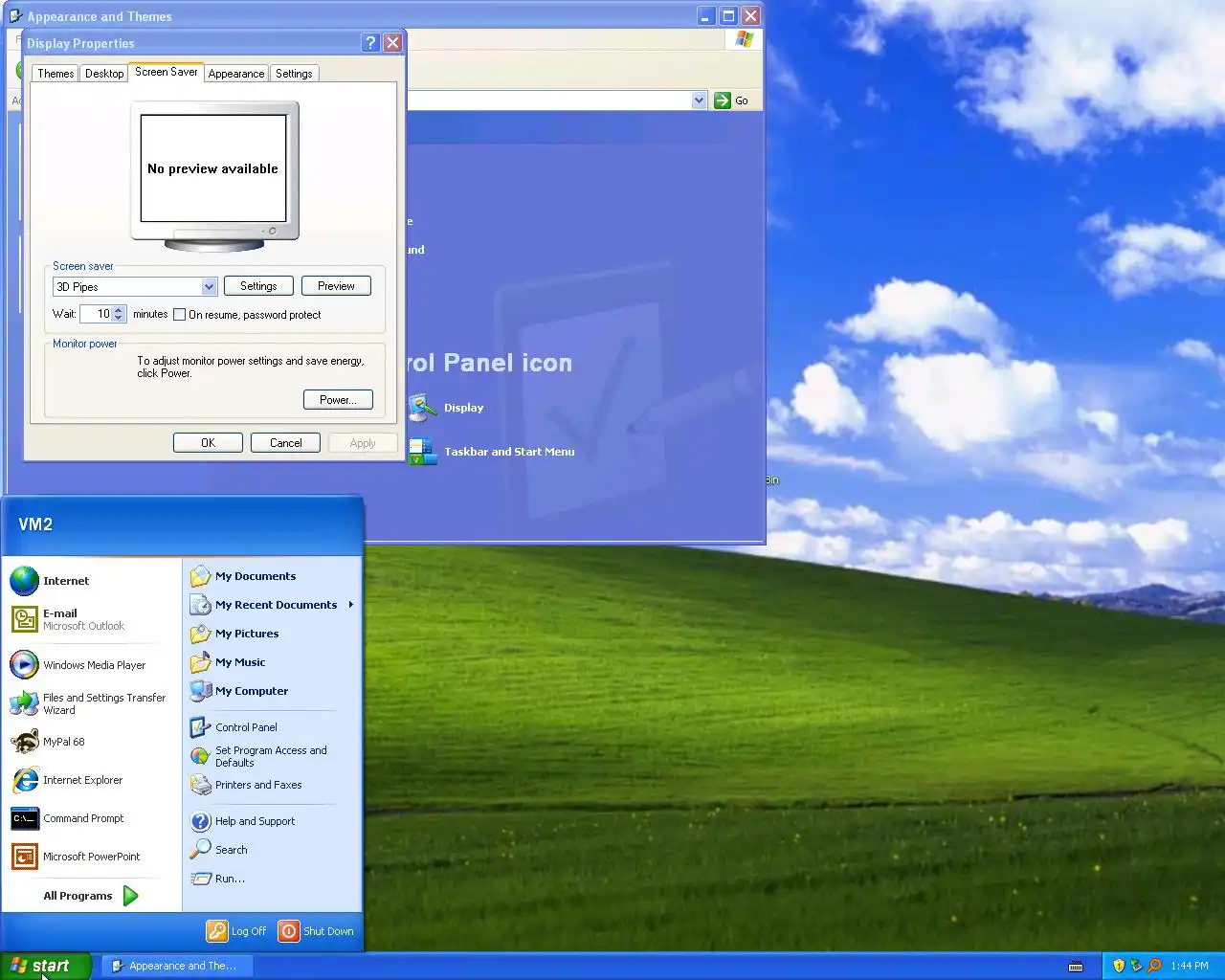The width and height of the screenshot is (1225, 980).
Task: Select the Screen Saver tab
Action: pyautogui.click(x=166, y=72)
